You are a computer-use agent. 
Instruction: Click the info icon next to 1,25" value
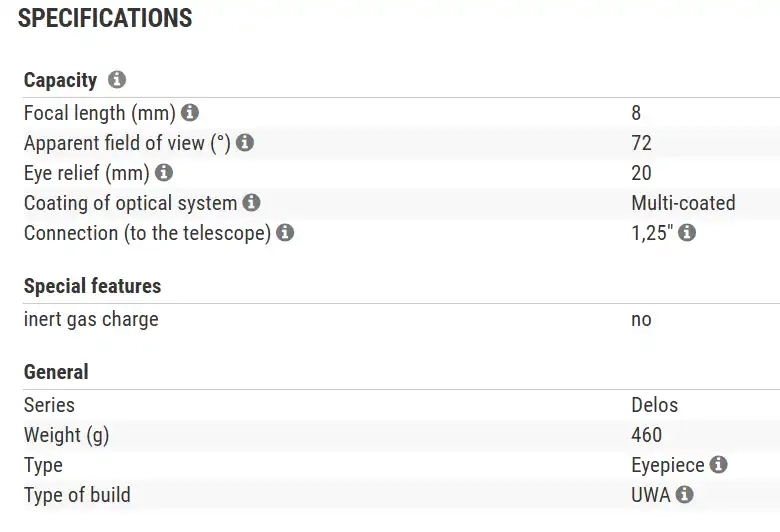coord(687,233)
